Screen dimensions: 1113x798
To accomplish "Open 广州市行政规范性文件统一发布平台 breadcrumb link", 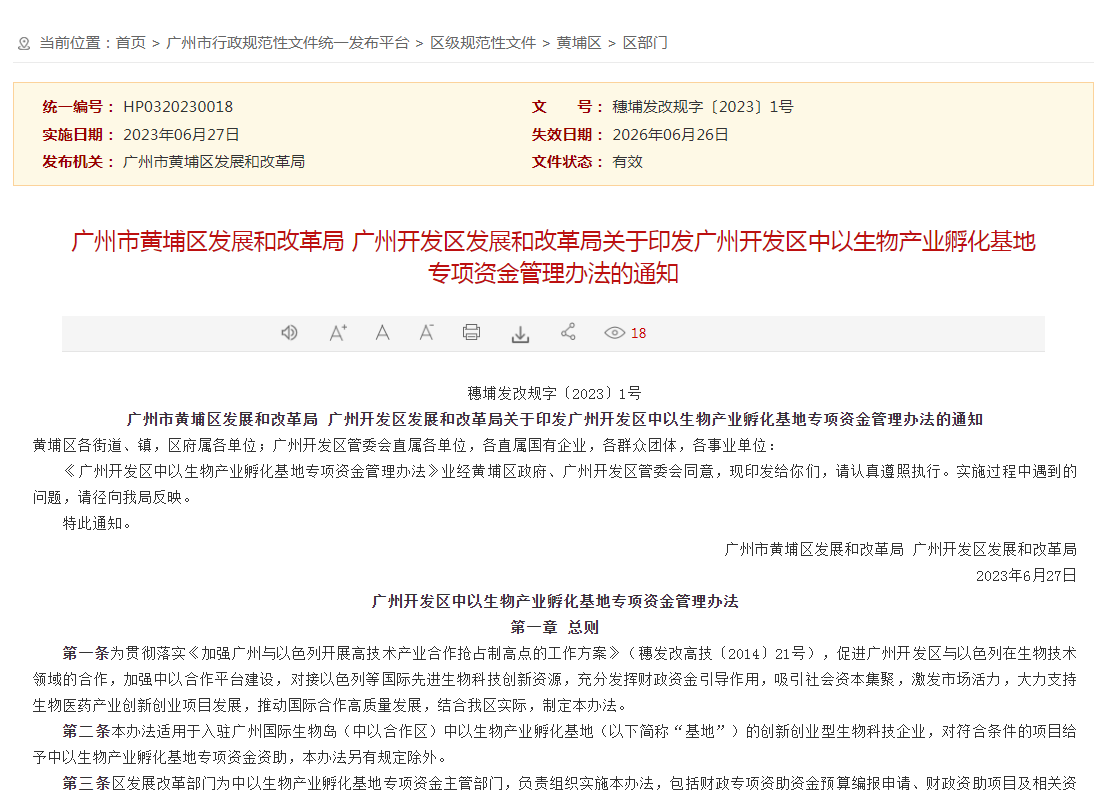I will coord(288,43).
